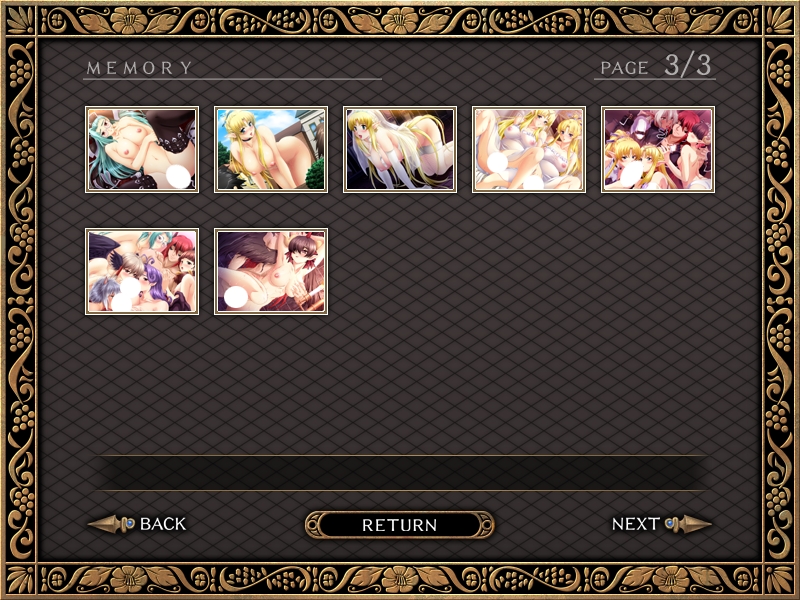Click the right scroll ornament of RETURN button
Viewport: 800px width, 600px height.
(x=486, y=525)
